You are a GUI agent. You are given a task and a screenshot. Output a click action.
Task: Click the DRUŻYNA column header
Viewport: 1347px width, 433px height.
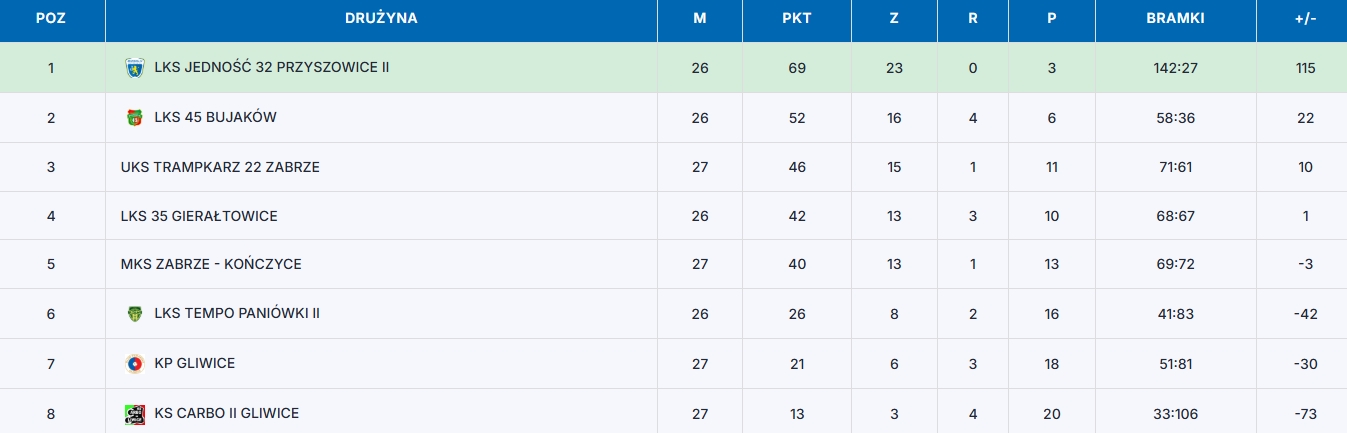pyautogui.click(x=381, y=19)
